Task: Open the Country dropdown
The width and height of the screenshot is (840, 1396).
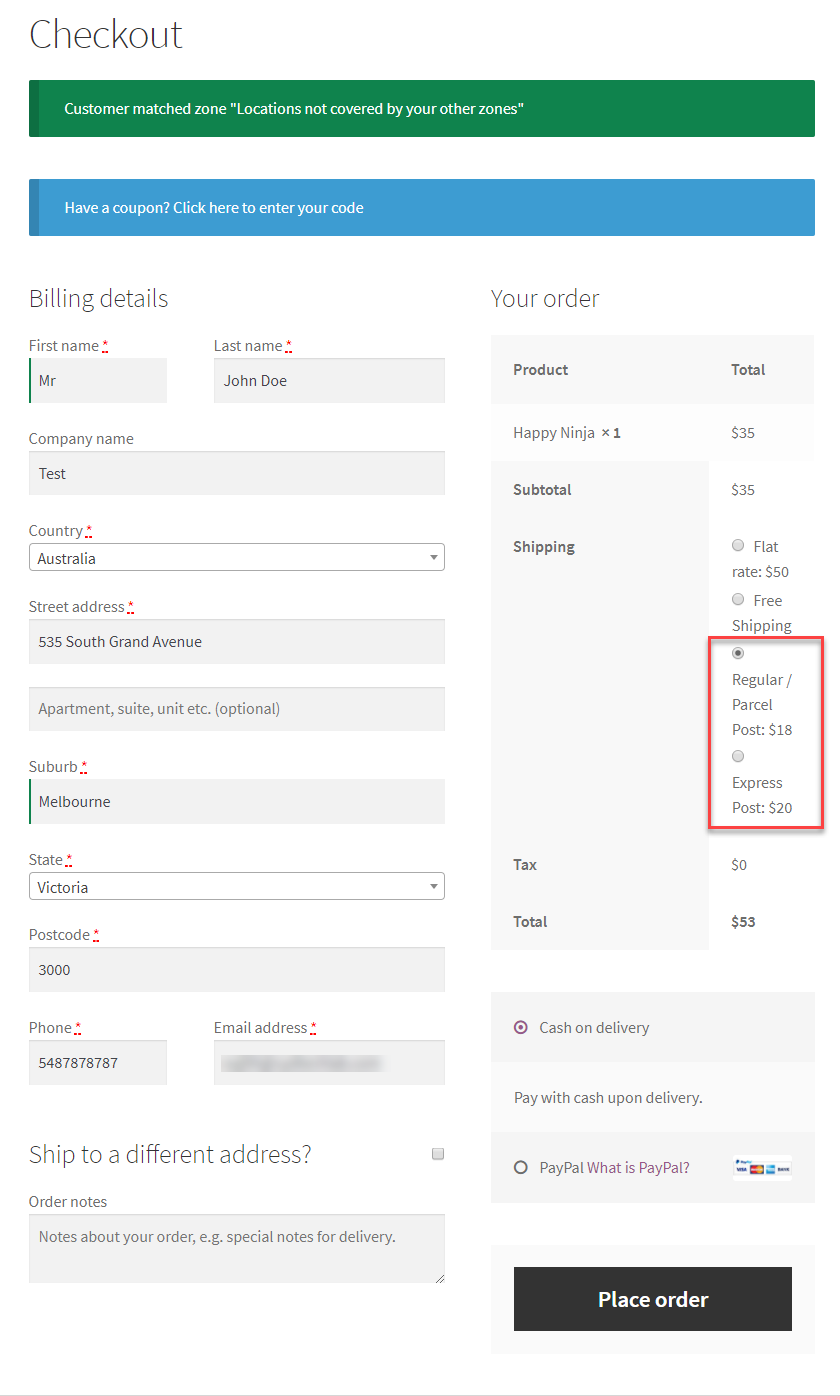Action: 236,558
